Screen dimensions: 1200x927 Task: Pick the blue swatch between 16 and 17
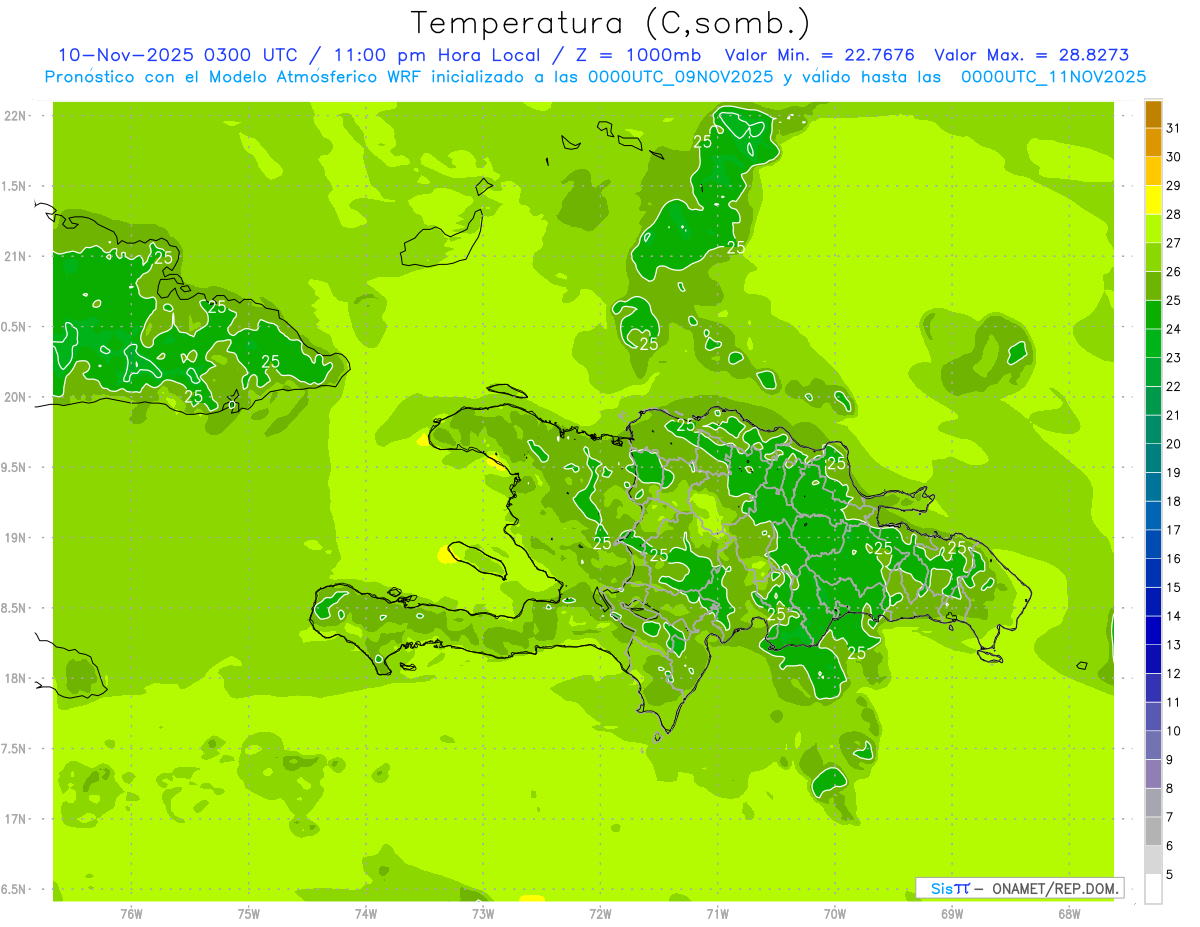(x=1153, y=545)
